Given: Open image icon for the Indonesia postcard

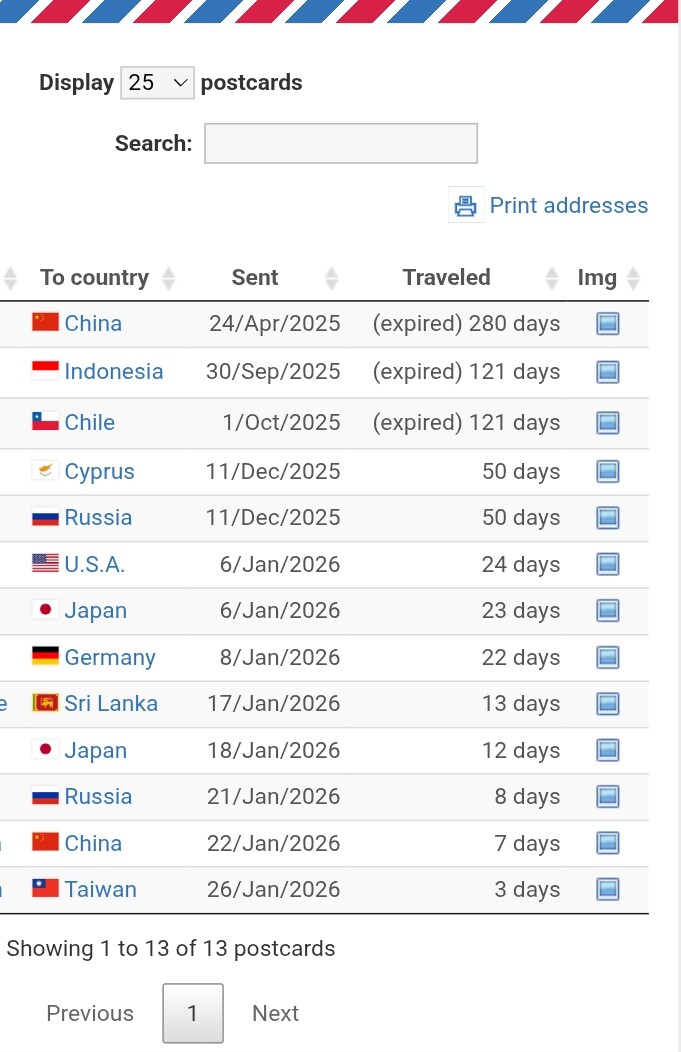Looking at the screenshot, I should [x=607, y=372].
